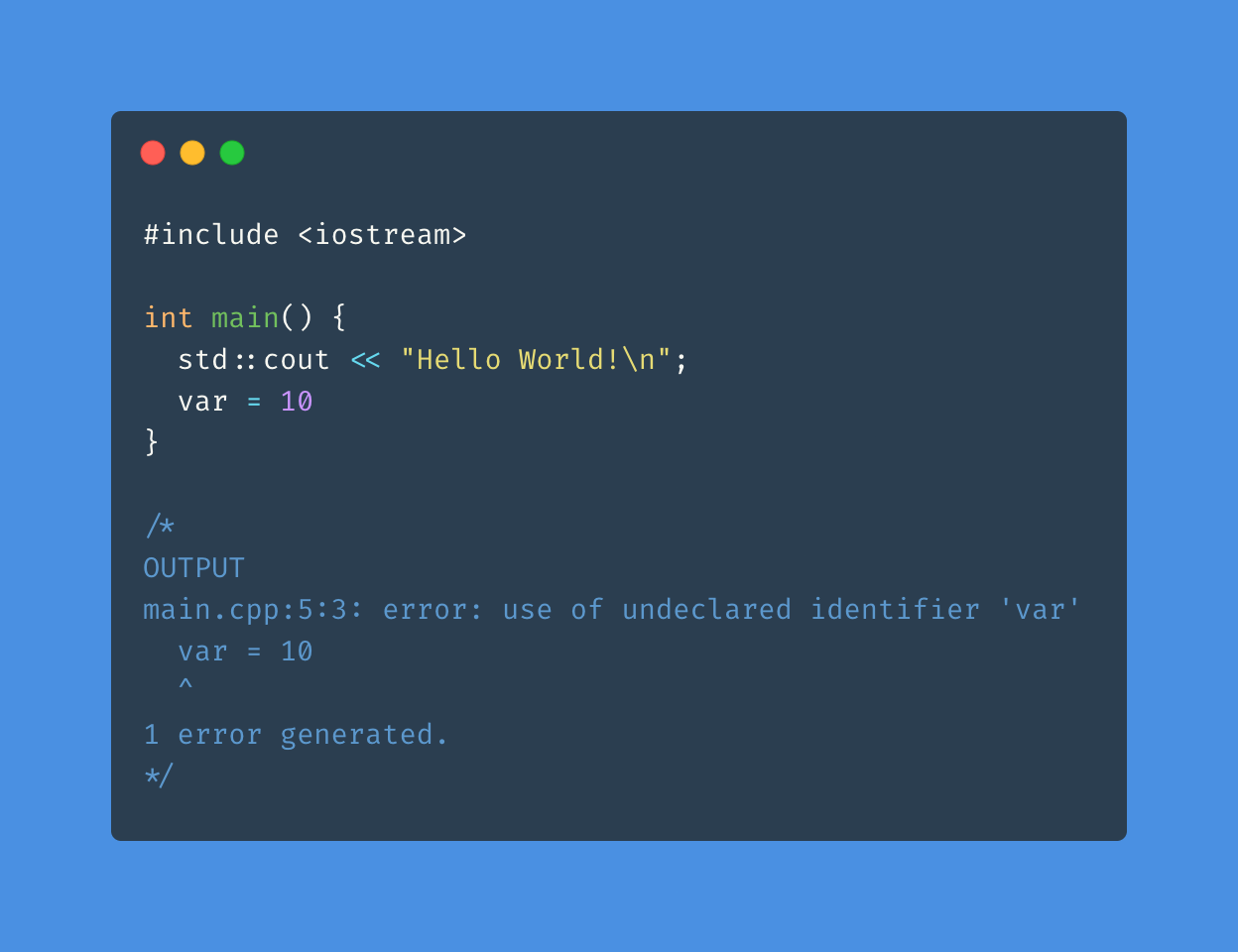Click the main.cpp:5:3: error location
Screen dimensions: 1238x952
[253, 610]
